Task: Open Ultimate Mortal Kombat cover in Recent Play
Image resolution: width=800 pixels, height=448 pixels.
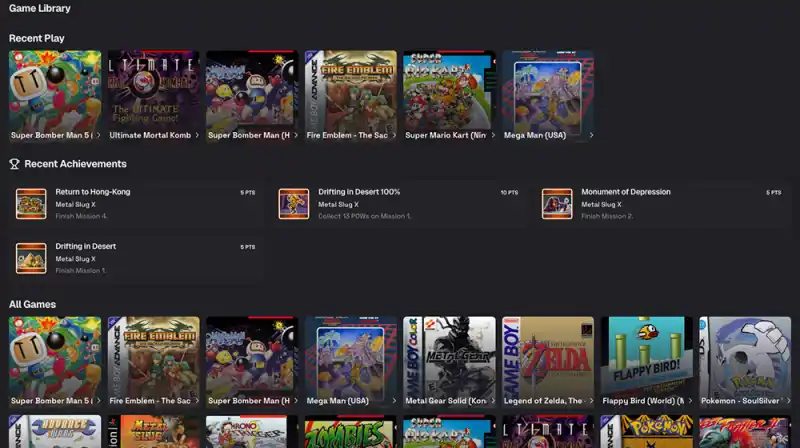Action: (154, 95)
